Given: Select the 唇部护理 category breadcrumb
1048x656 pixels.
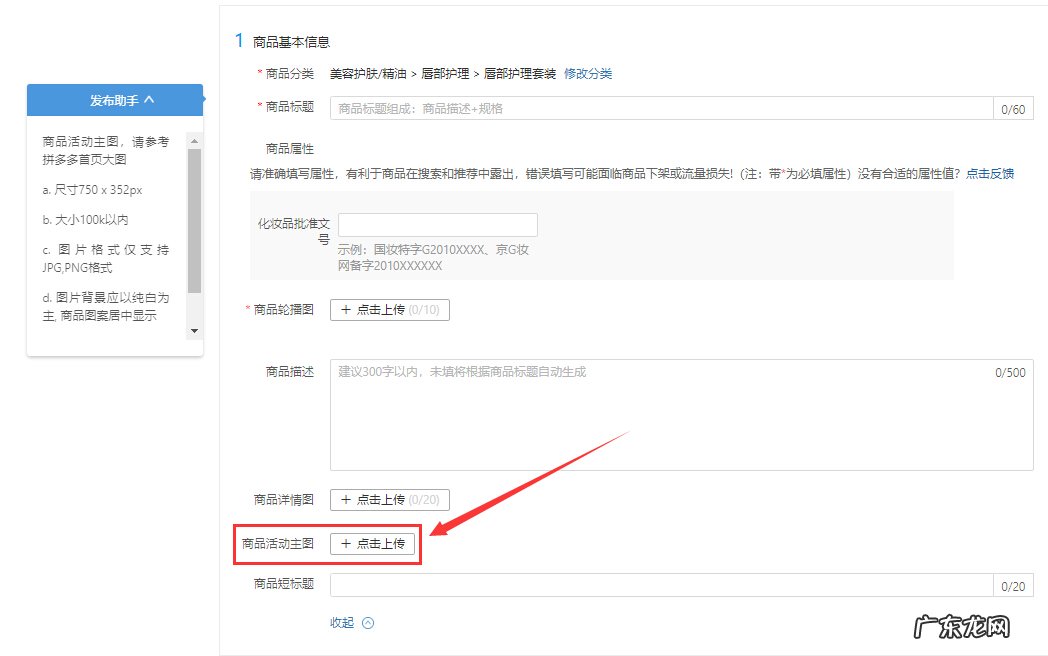Looking at the screenshot, I should [x=444, y=74].
